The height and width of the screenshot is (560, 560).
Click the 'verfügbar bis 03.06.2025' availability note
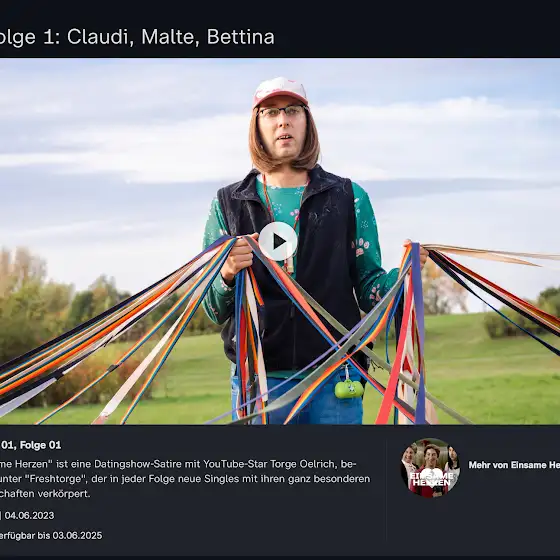(x=51, y=535)
